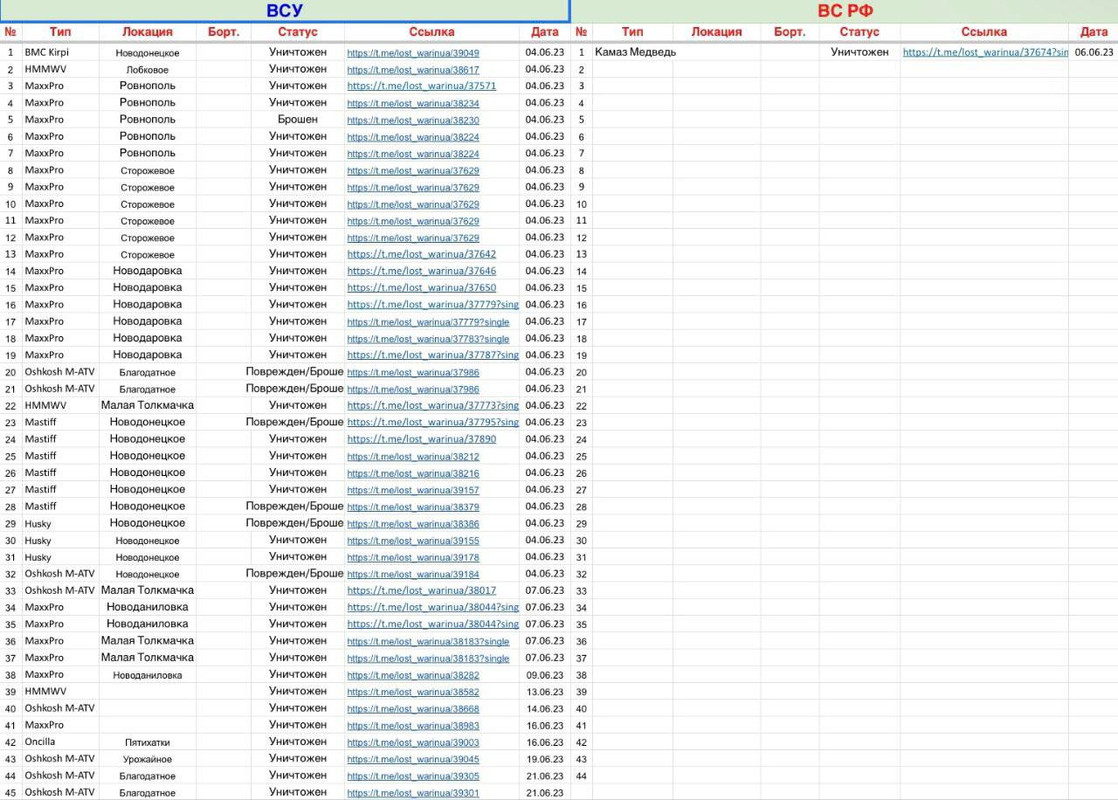Open the lost_warinua/38668 link

[413, 709]
